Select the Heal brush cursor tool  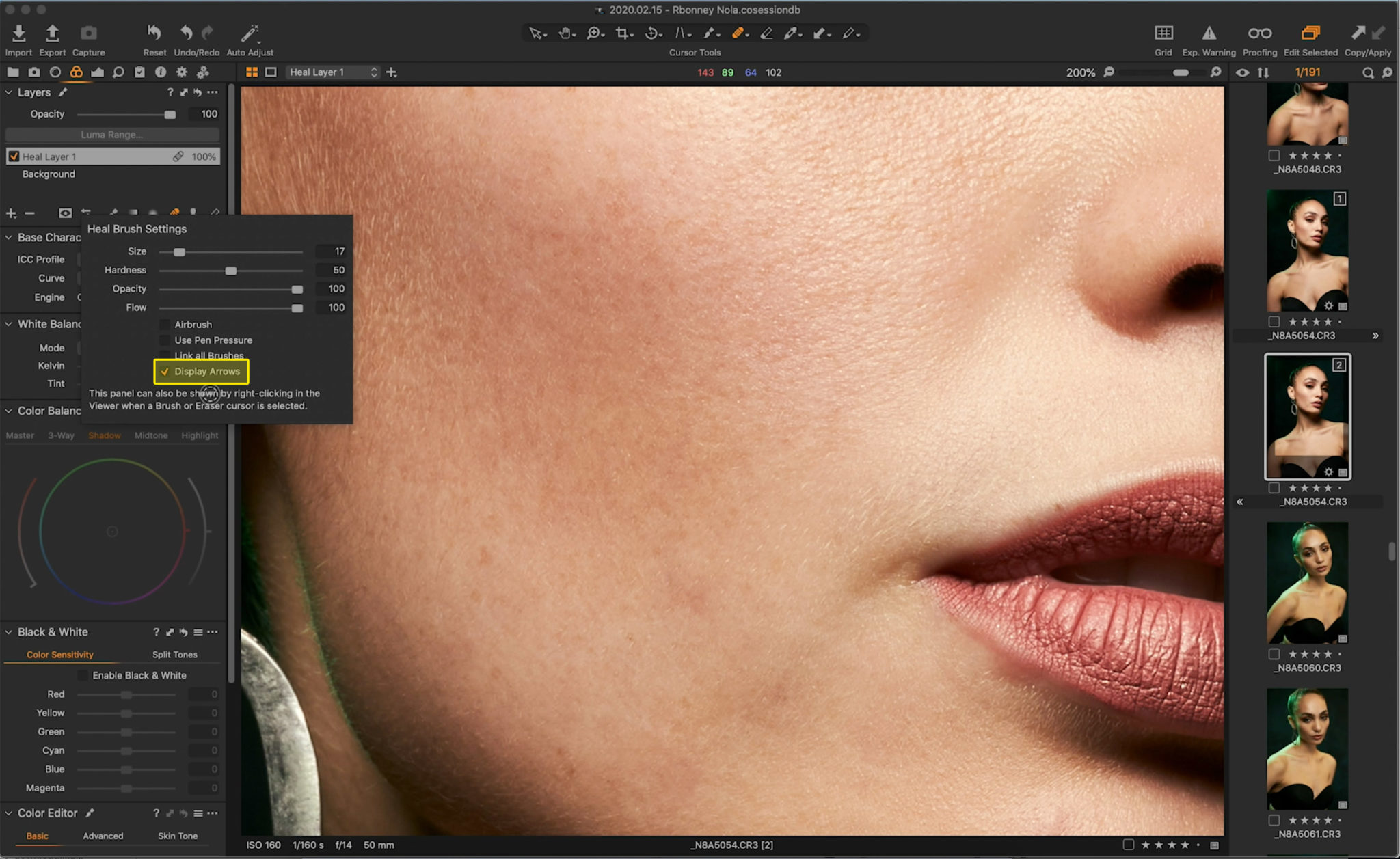point(739,33)
